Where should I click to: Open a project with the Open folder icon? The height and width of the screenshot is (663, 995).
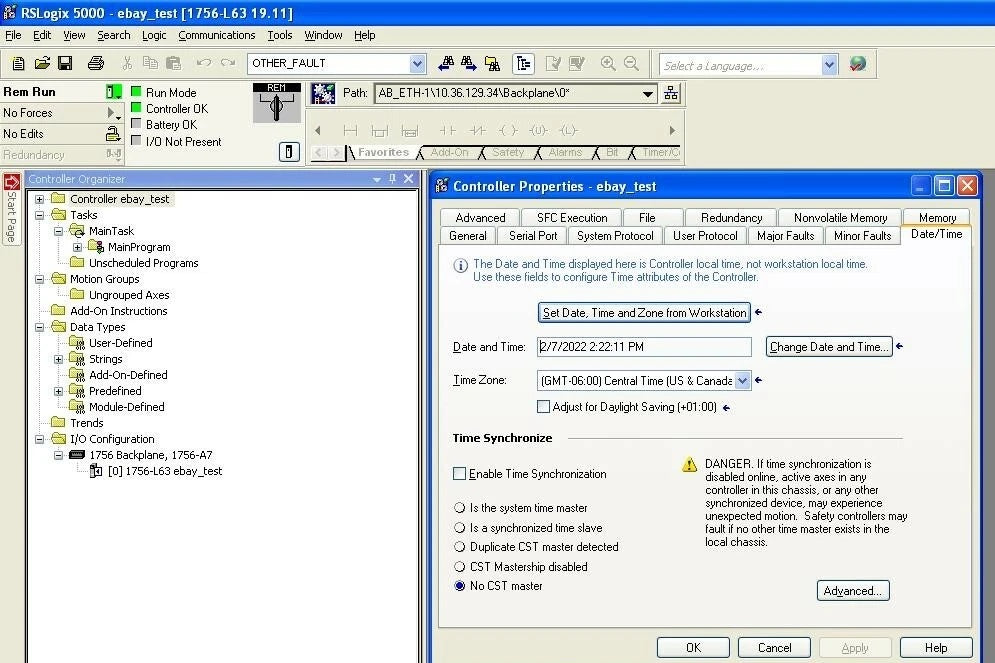42,63
